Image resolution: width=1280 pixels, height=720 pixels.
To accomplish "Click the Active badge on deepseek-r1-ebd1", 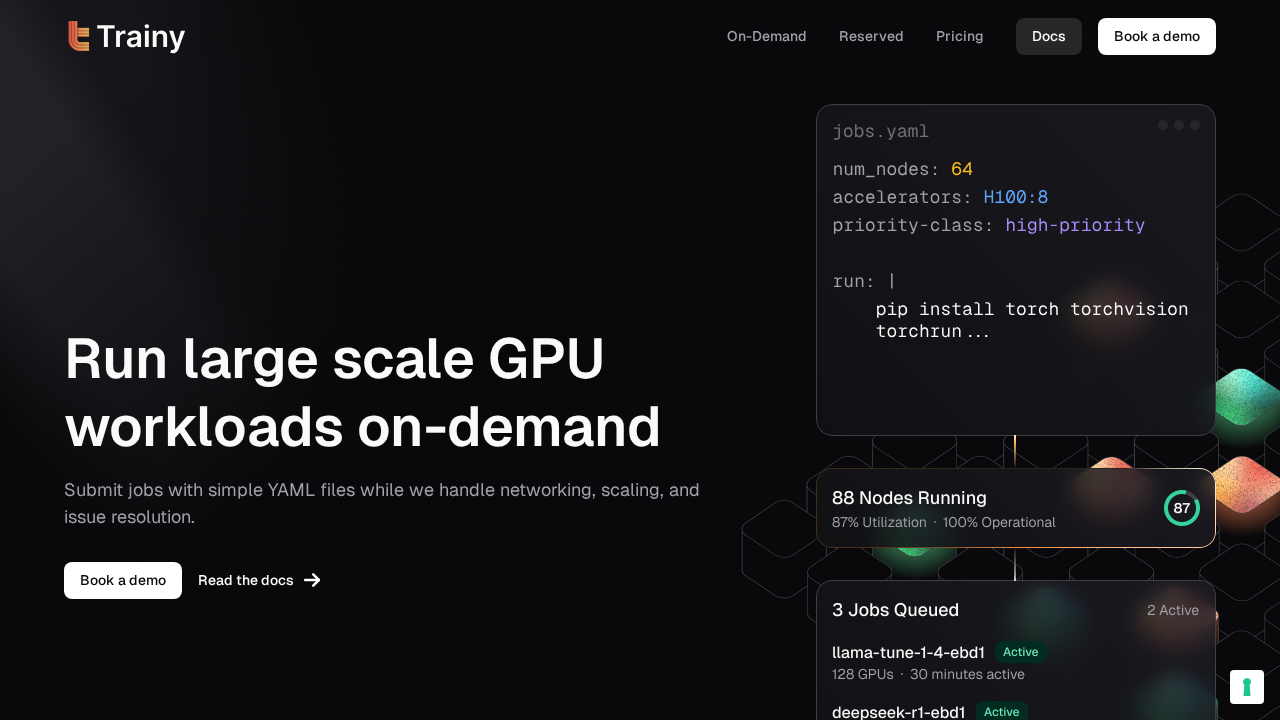I will click(1001, 712).
